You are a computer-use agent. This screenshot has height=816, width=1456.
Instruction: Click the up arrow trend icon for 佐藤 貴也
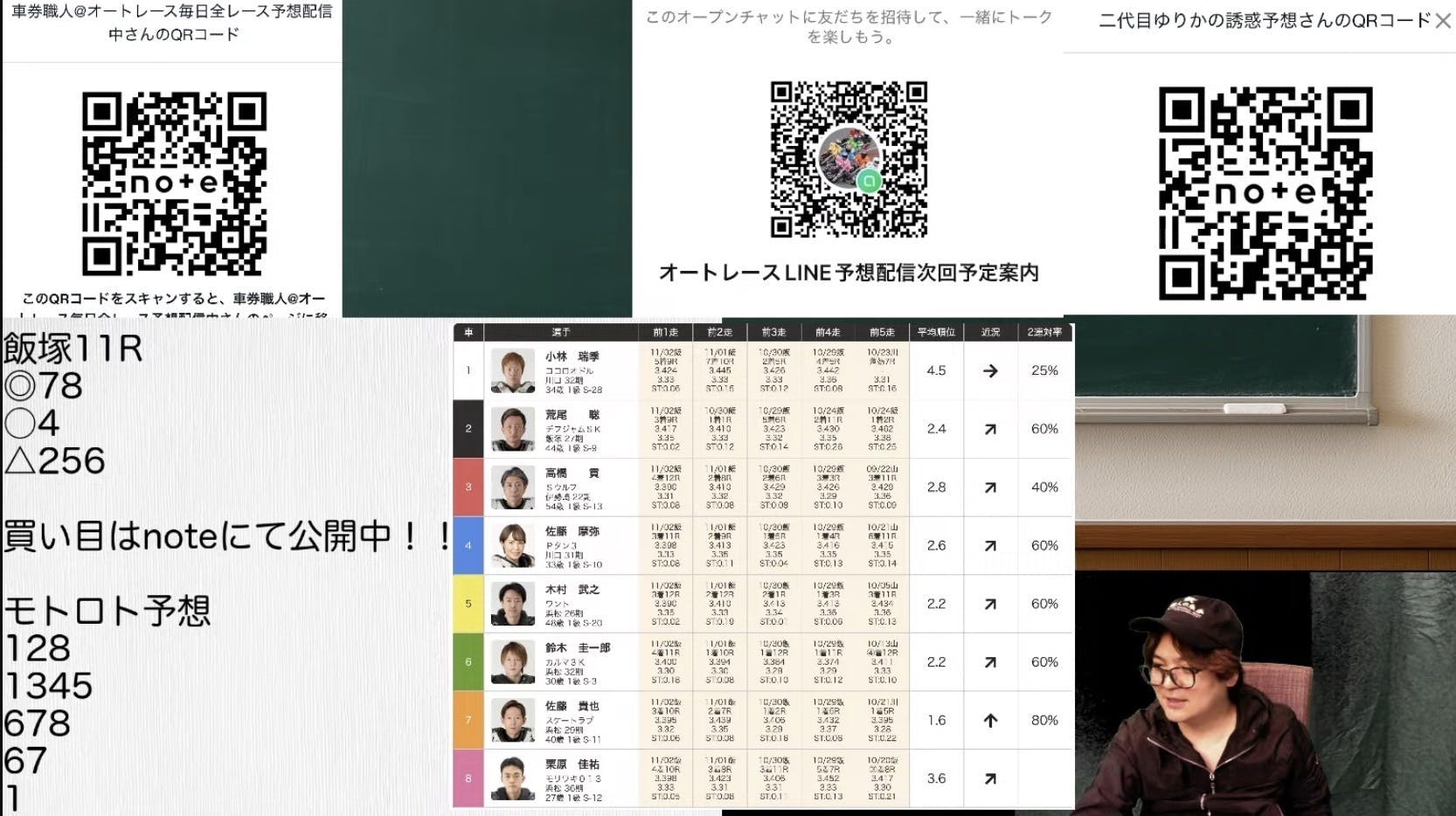(x=989, y=721)
